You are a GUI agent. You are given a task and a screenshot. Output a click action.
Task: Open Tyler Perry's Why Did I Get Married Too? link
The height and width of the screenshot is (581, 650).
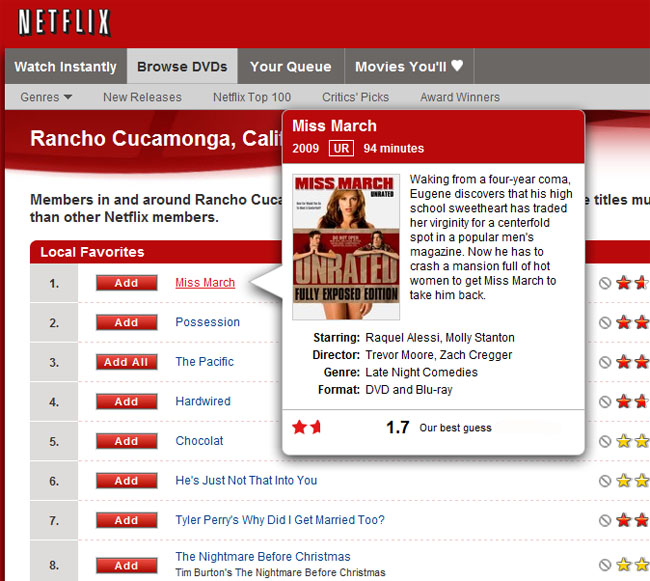(x=280, y=520)
